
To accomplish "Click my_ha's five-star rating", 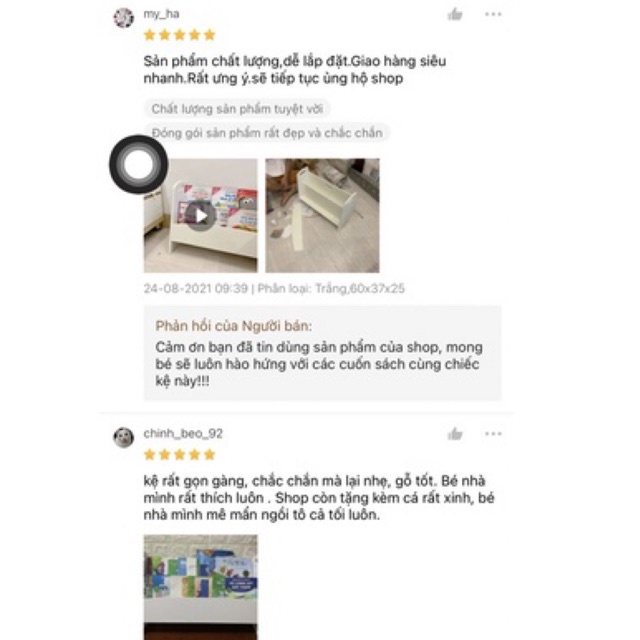I will (x=180, y=35).
